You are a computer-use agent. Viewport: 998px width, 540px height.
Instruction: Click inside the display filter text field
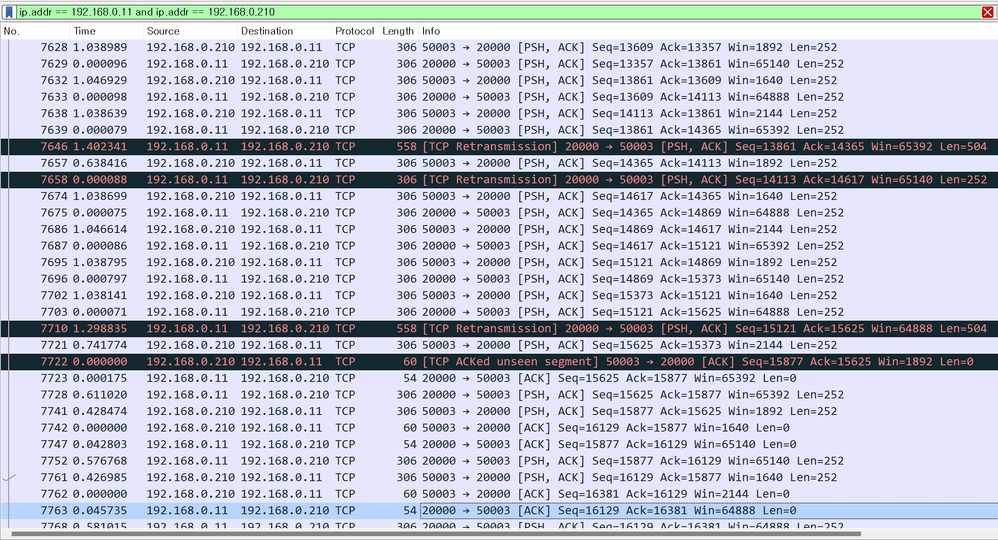(x=499, y=12)
